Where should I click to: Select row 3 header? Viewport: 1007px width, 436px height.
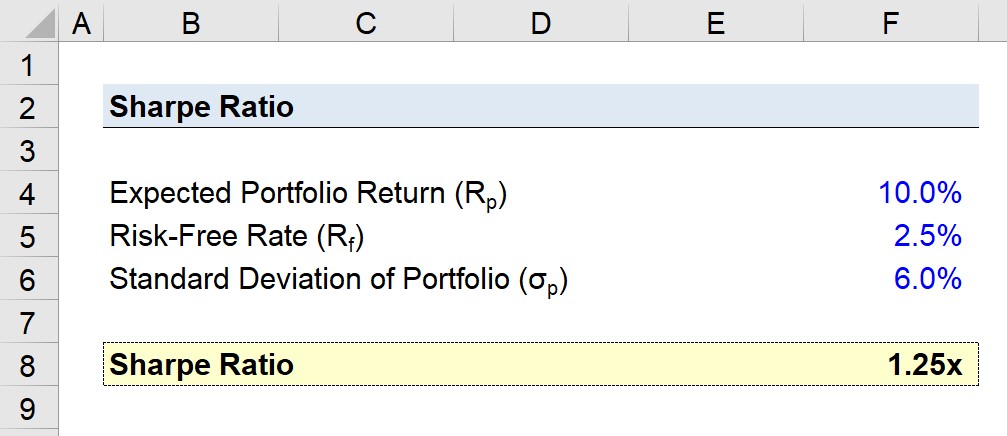29,150
